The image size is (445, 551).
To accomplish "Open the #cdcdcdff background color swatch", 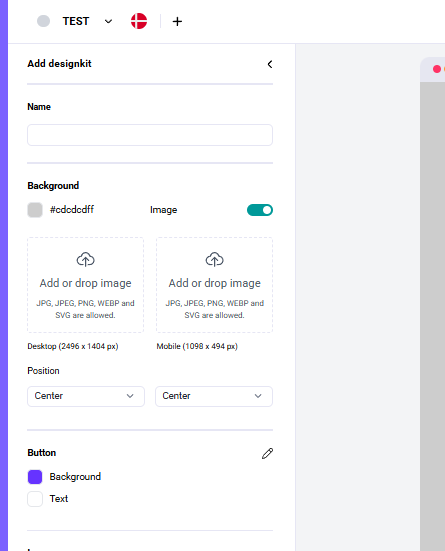I will pyautogui.click(x=35, y=210).
